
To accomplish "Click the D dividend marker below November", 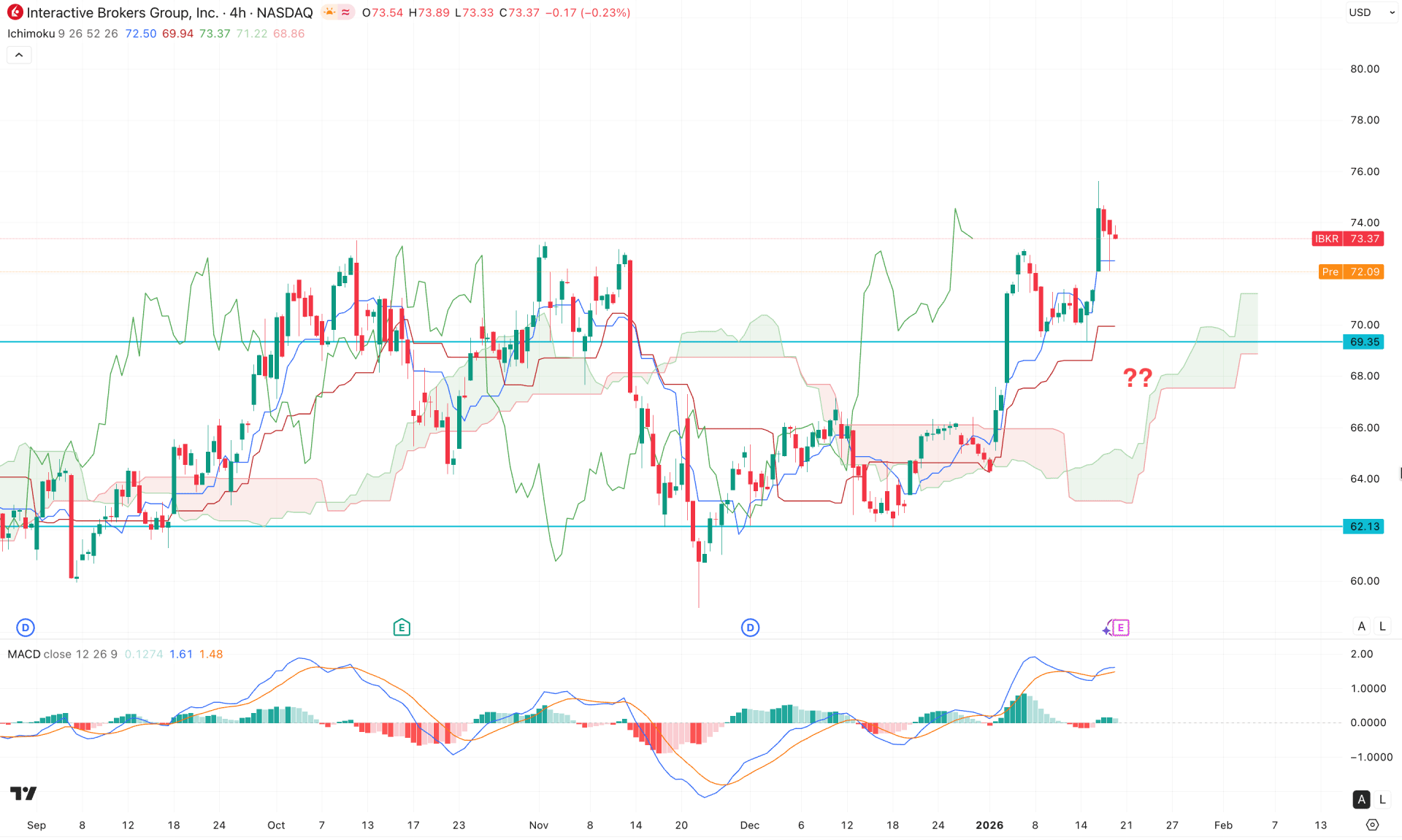I will point(750,626).
